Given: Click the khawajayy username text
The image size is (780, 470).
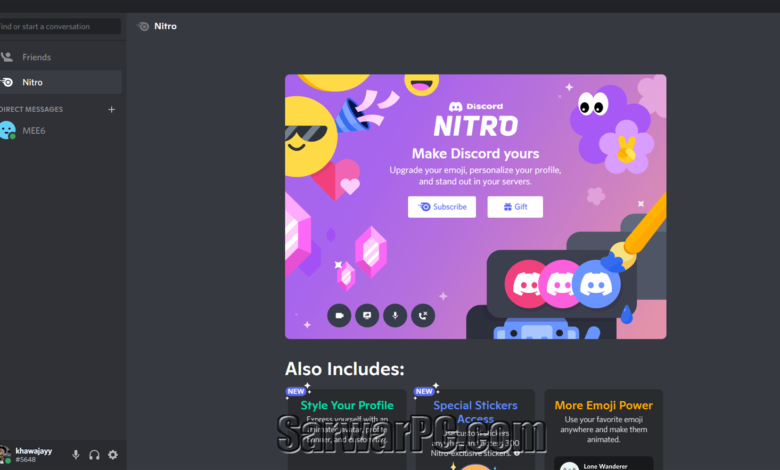Looking at the screenshot, I should (x=34, y=451).
